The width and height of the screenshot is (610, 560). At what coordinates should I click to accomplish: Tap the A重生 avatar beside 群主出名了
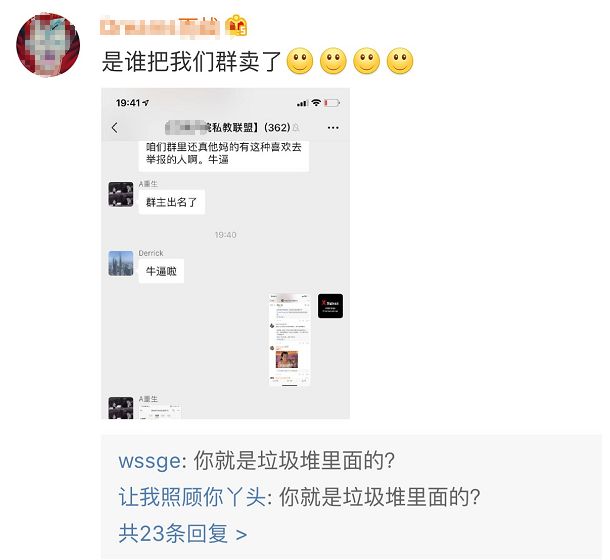[121, 194]
